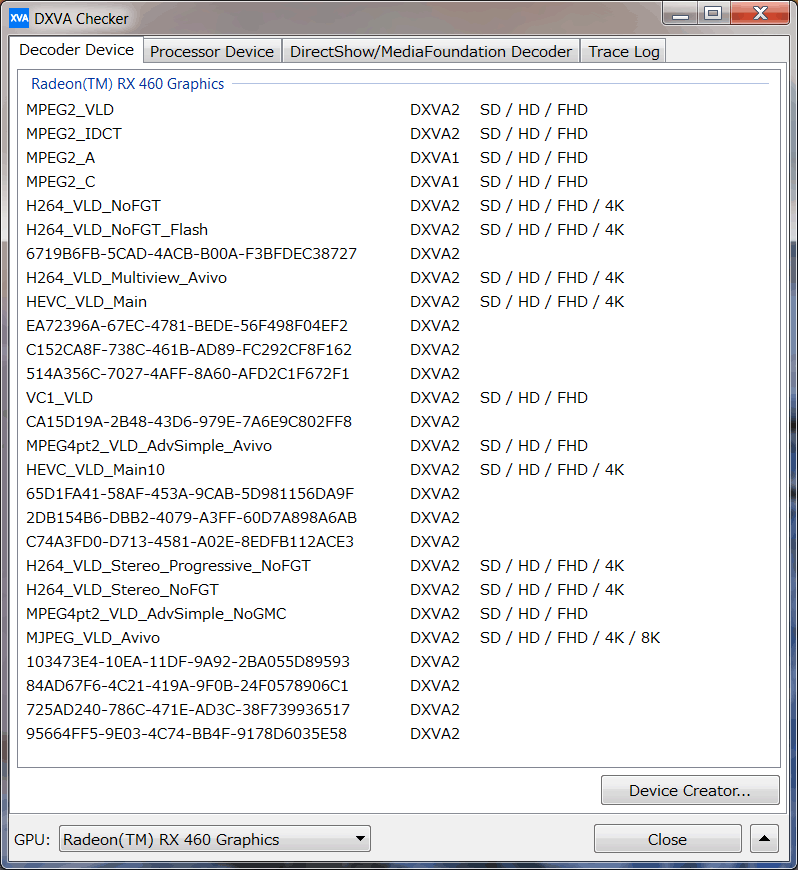Select GUID 6719B6FB-5CAD-4ACB-B00A-F3BFDEC38727
The width and height of the screenshot is (798, 870).
(x=397, y=254)
